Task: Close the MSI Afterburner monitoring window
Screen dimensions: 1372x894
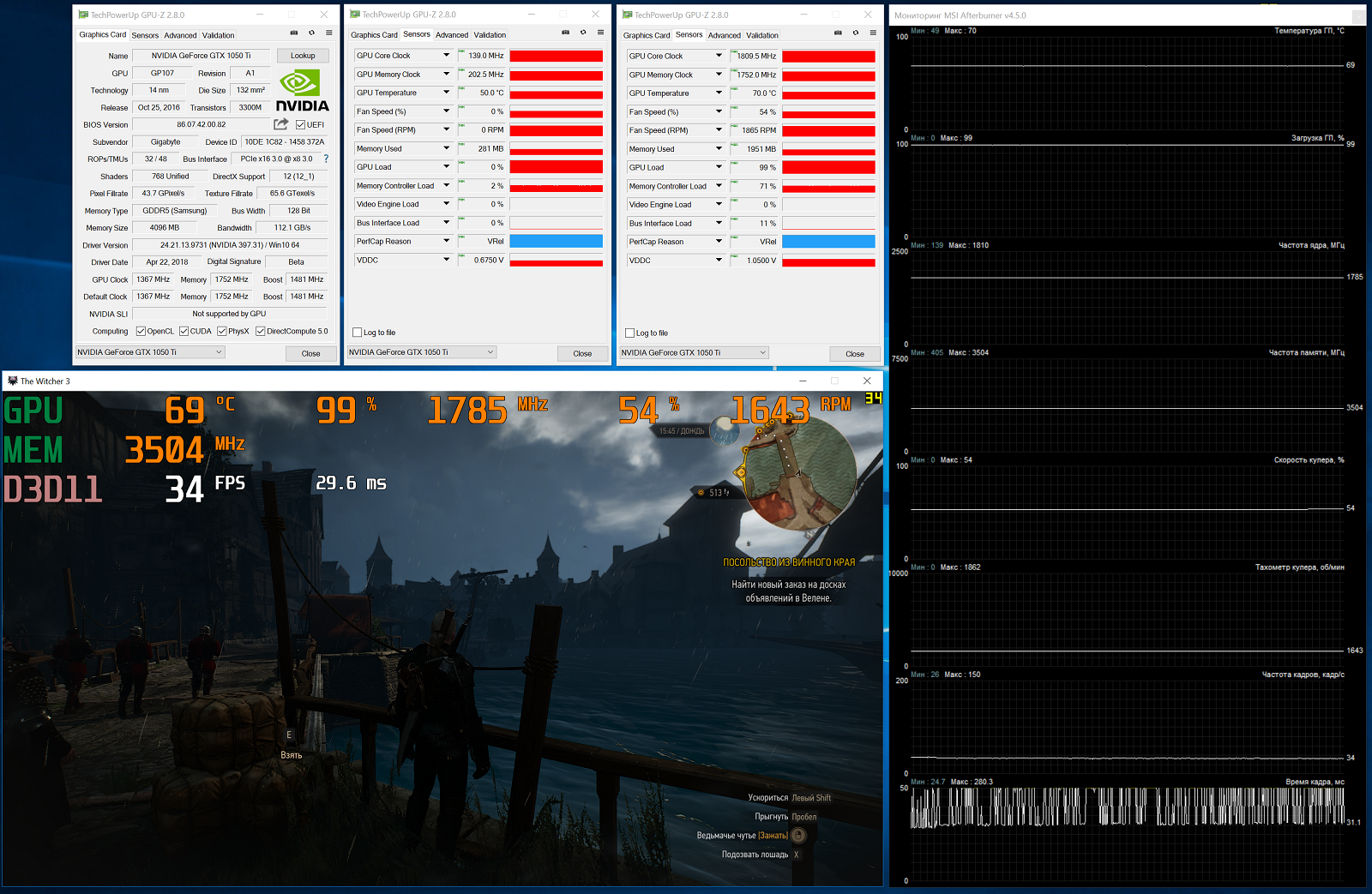Action: click(1358, 15)
